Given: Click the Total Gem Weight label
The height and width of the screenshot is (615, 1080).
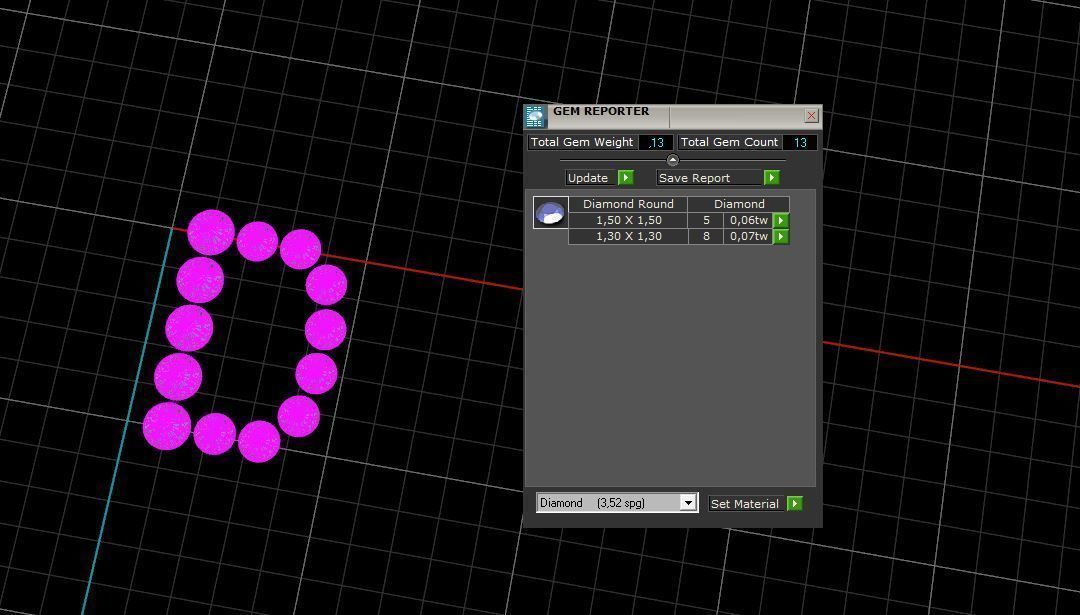Looking at the screenshot, I should (x=582, y=142).
